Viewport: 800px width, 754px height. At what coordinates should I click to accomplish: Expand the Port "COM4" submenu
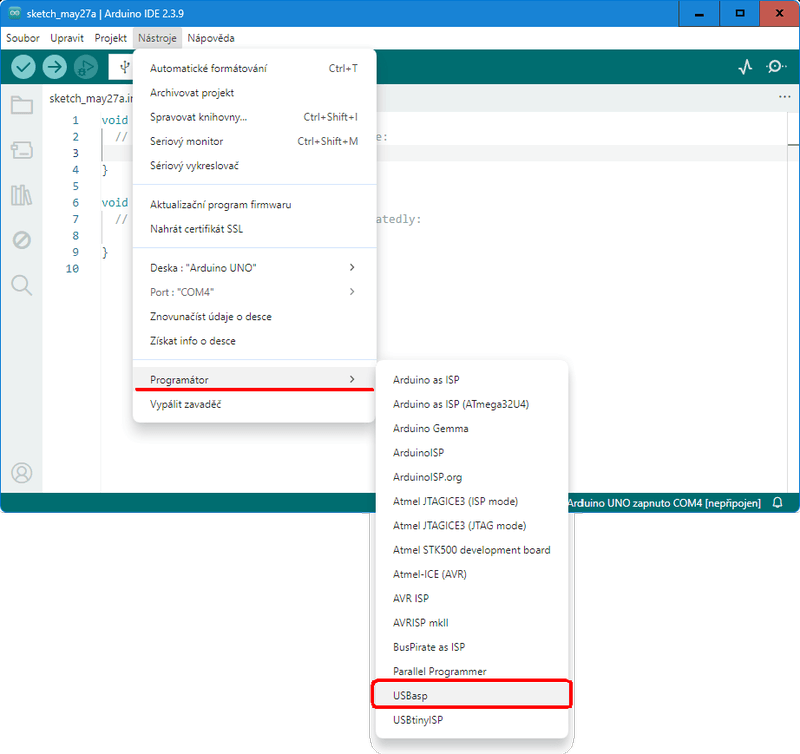(254, 292)
